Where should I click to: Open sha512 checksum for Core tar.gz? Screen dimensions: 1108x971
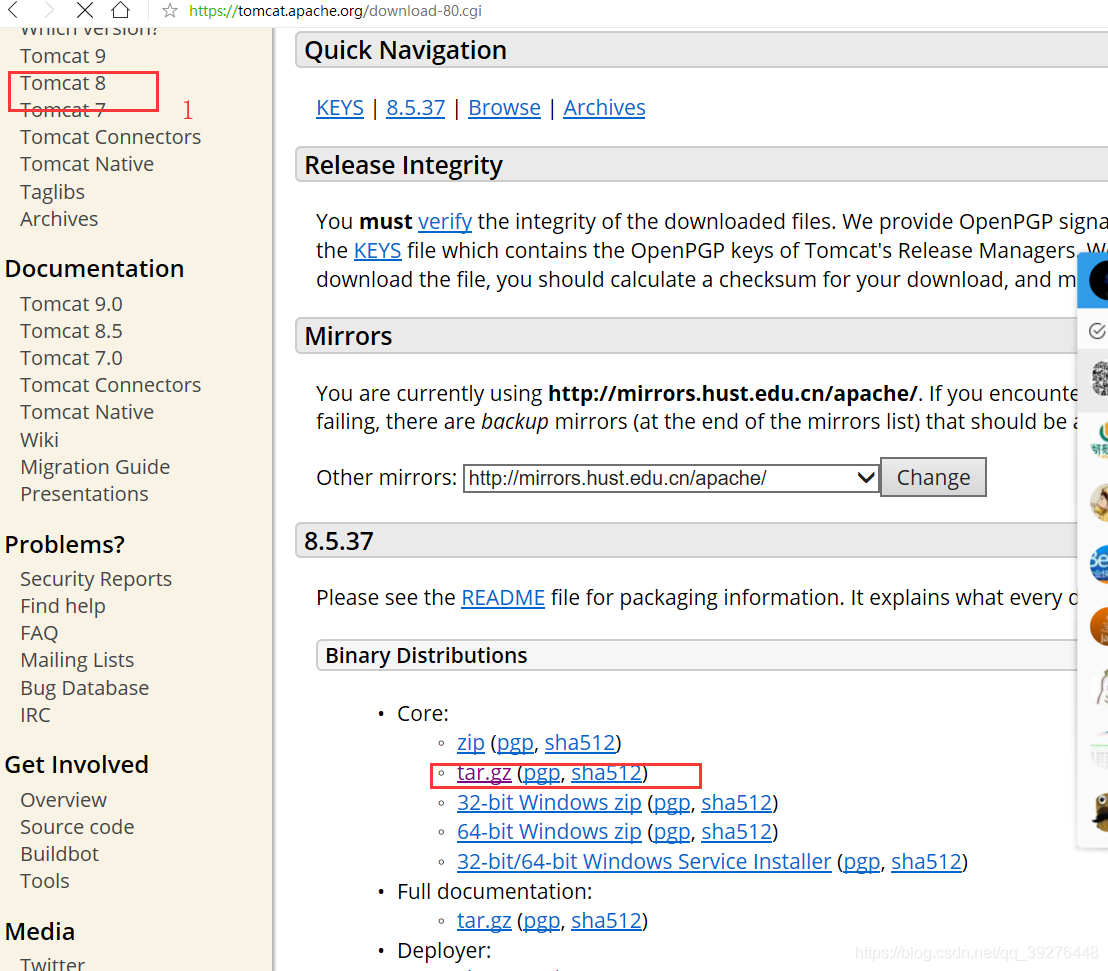click(x=607, y=773)
